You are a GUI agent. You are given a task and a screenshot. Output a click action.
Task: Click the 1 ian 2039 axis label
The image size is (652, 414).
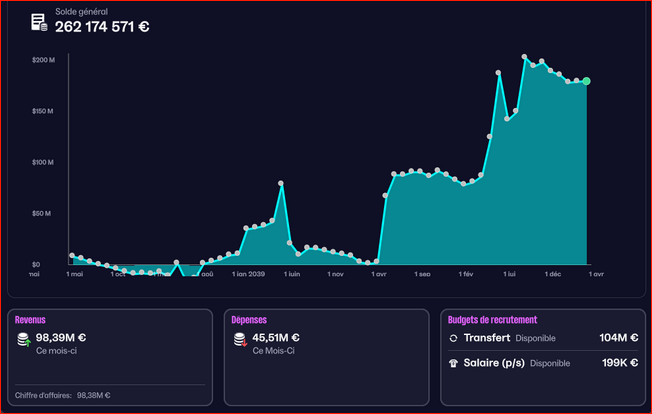tap(248, 273)
